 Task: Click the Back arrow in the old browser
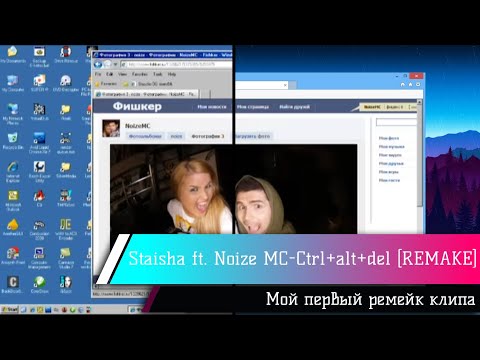pos(98,64)
